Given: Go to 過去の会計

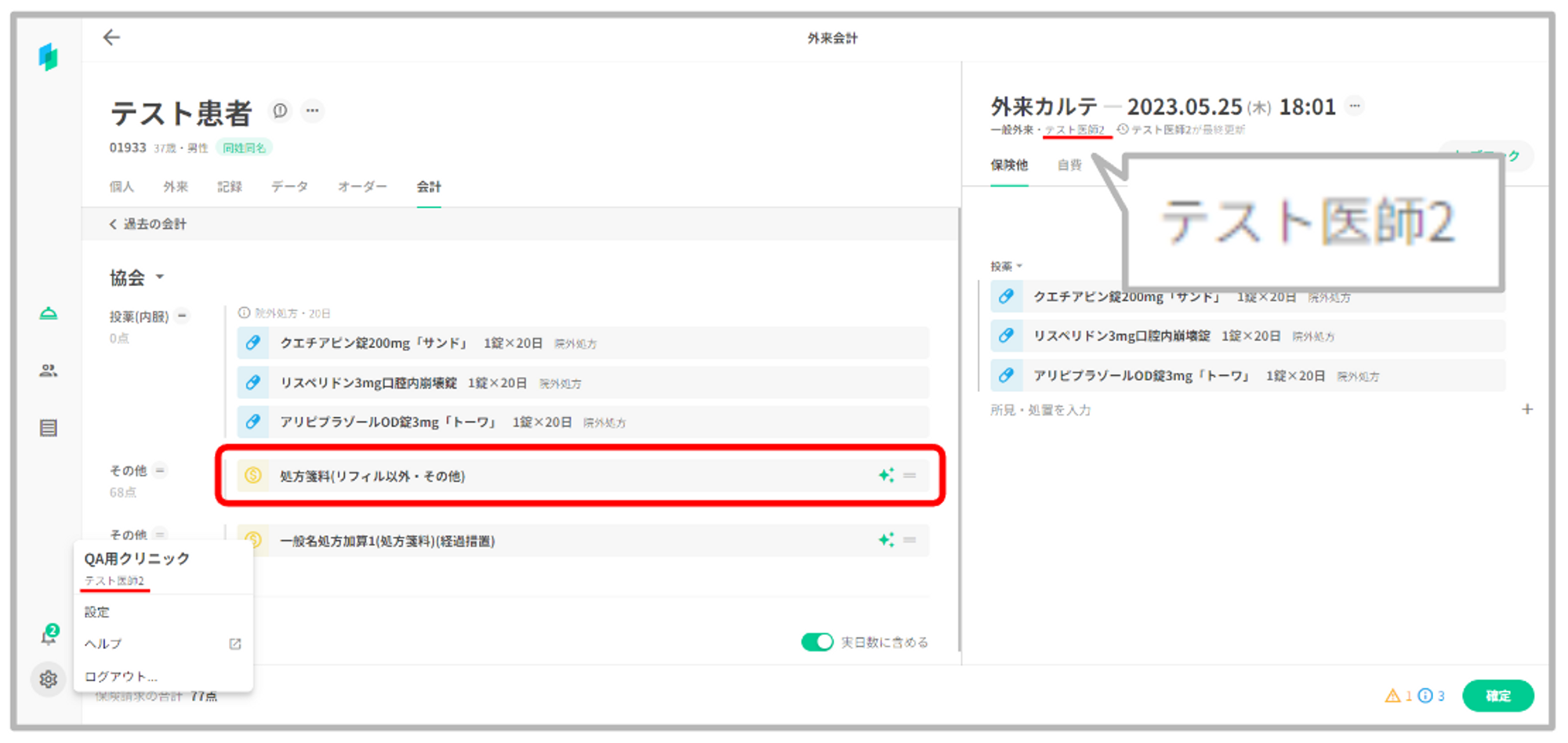Looking at the screenshot, I should pyautogui.click(x=148, y=224).
